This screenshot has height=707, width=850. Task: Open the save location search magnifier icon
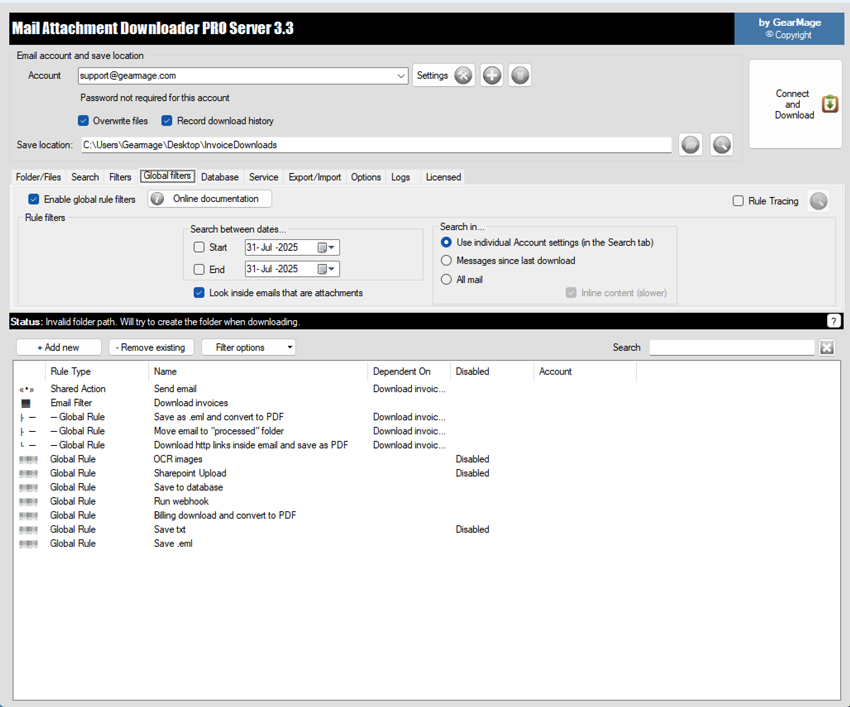pyautogui.click(x=721, y=144)
